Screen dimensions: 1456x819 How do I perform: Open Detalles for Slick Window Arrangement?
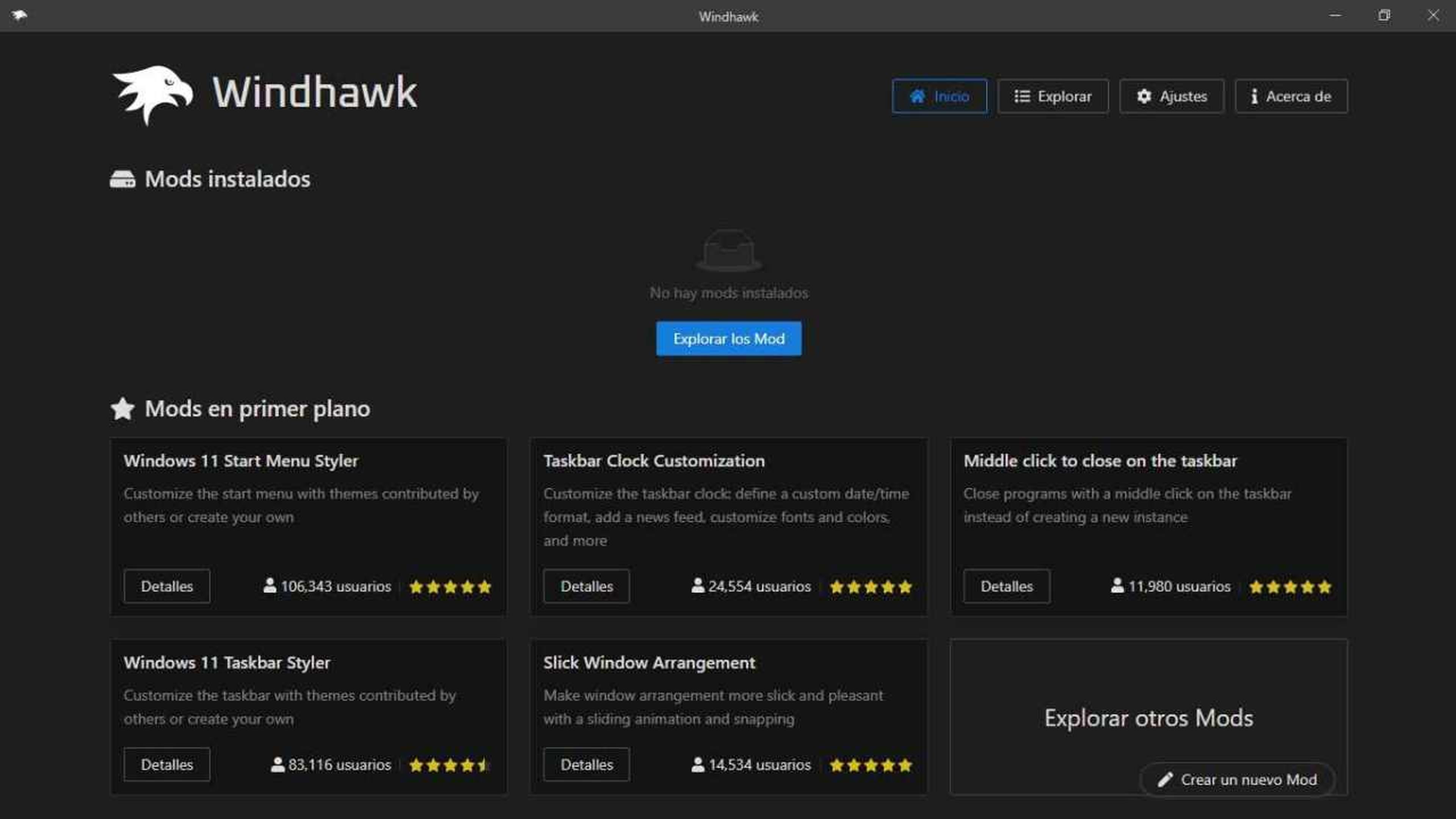coord(586,765)
